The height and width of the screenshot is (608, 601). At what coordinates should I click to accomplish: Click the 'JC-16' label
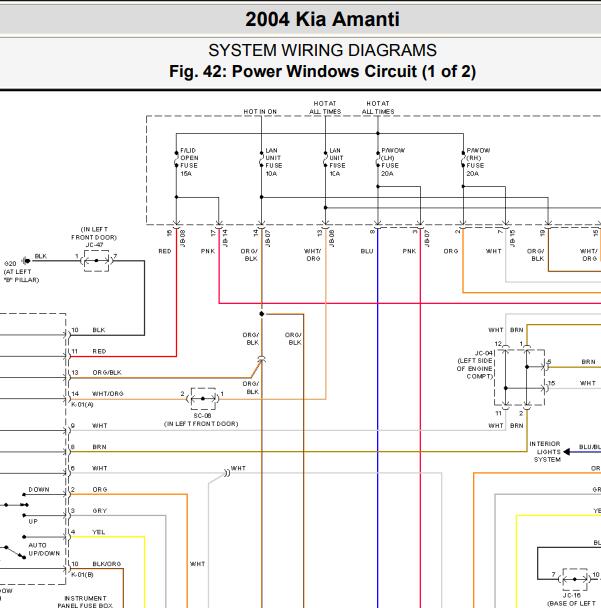tap(572, 595)
